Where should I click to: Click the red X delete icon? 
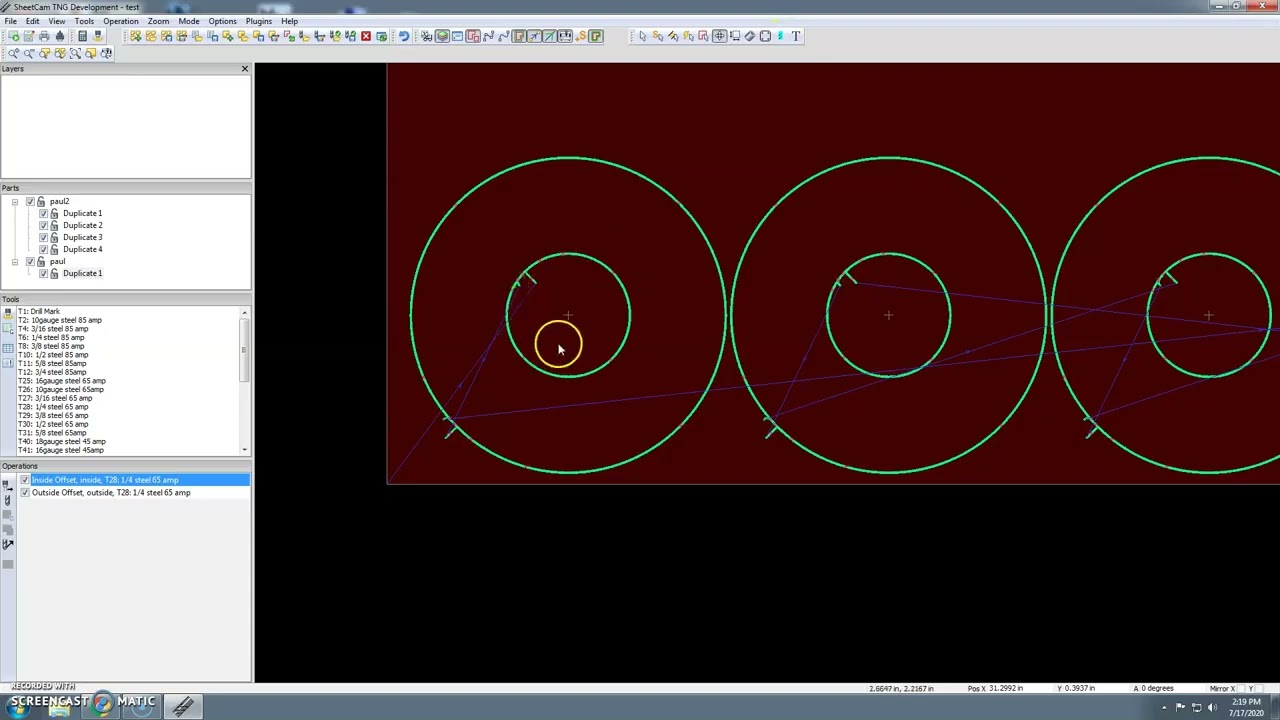(x=366, y=36)
